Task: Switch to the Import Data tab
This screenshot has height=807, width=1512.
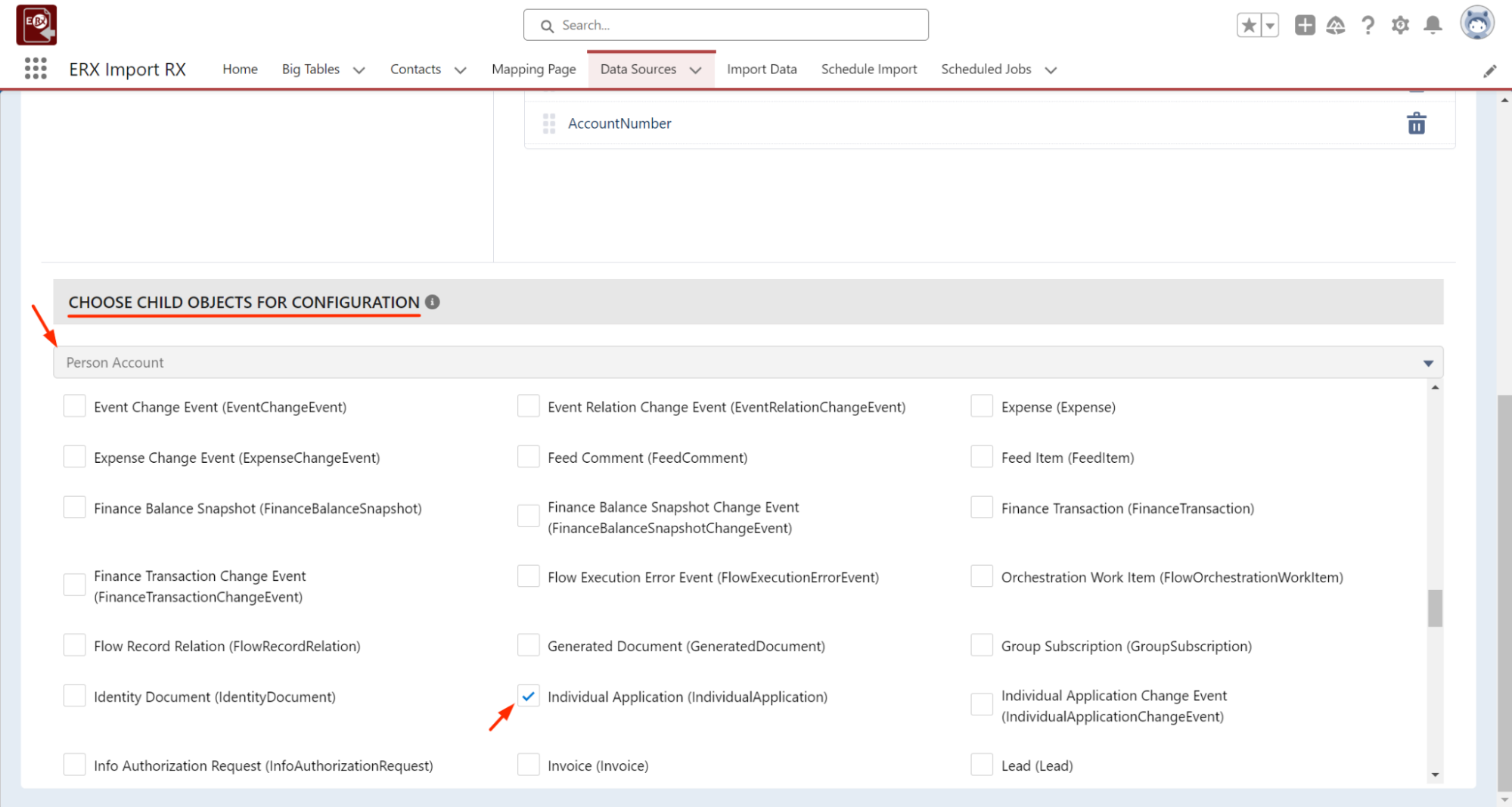Action: pos(761,69)
